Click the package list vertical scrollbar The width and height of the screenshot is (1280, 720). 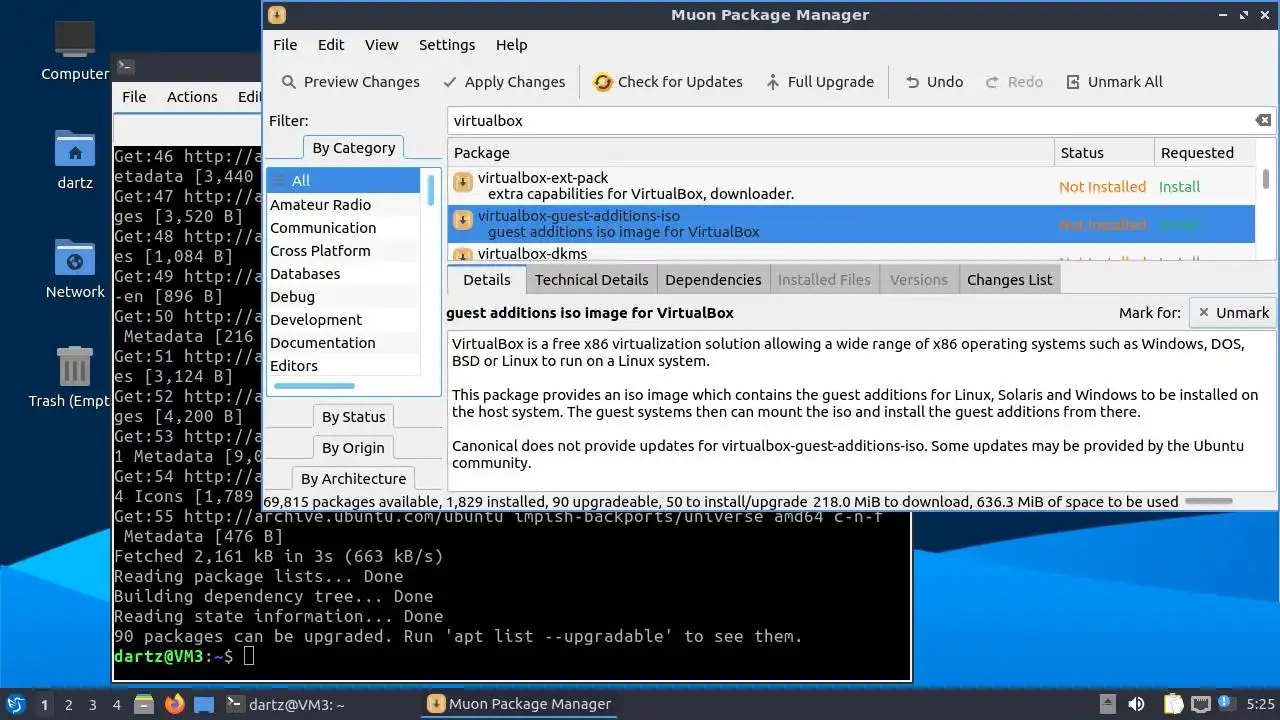click(x=1266, y=179)
